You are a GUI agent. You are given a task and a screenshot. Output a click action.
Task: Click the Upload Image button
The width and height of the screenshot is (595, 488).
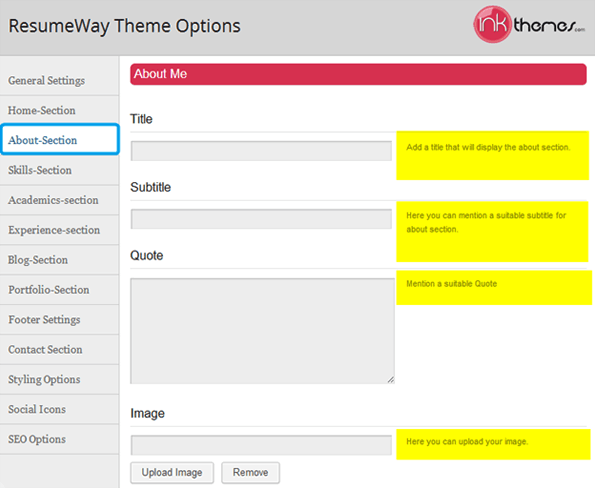tap(172, 472)
